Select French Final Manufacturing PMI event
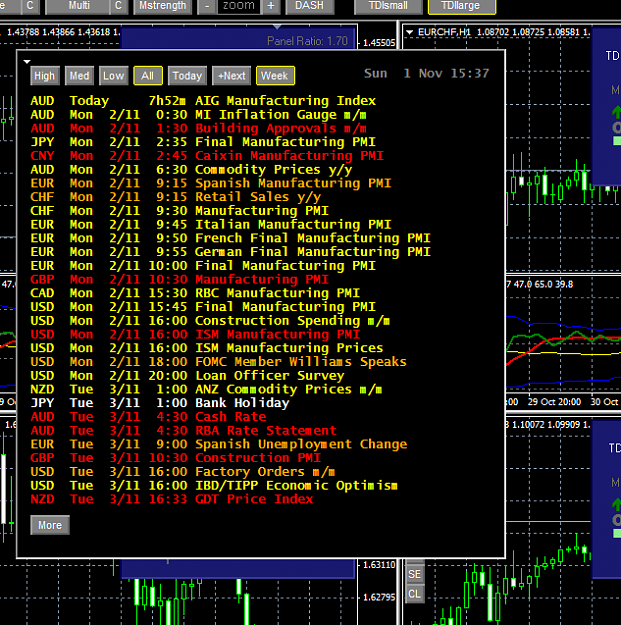 [x=230, y=238]
